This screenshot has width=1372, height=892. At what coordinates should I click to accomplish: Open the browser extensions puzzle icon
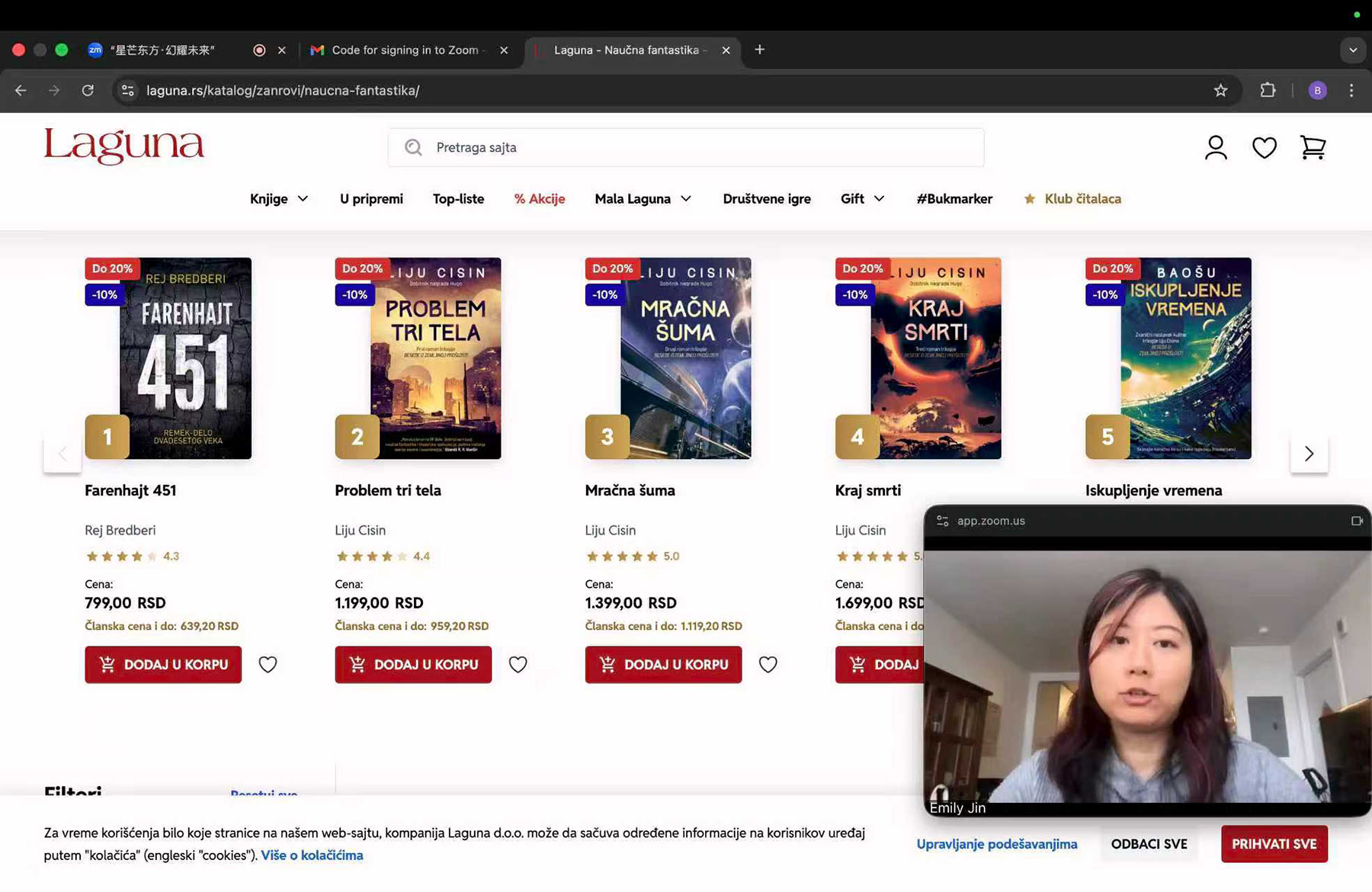coord(1268,90)
